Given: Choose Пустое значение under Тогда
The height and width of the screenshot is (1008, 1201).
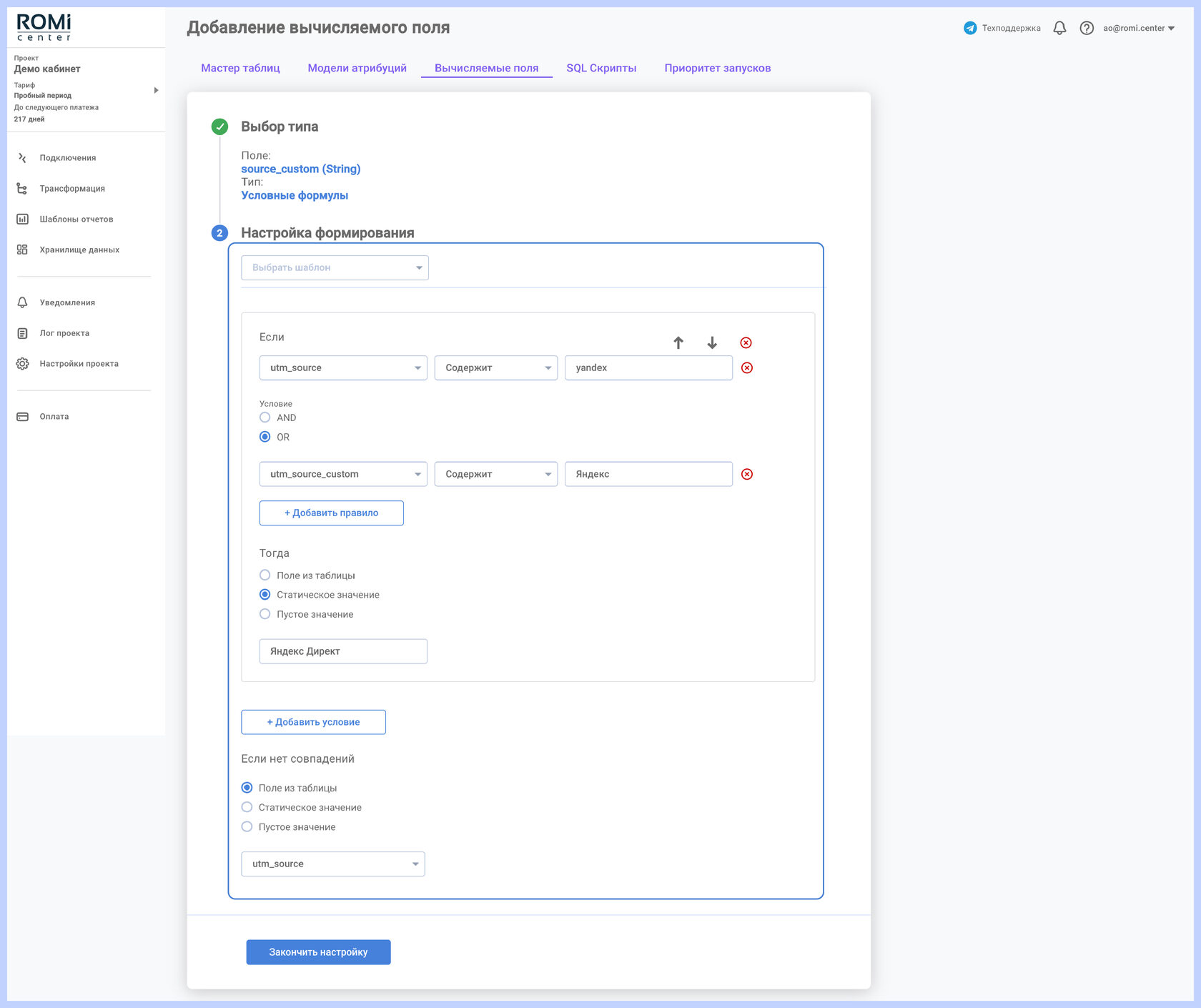Looking at the screenshot, I should [x=265, y=614].
